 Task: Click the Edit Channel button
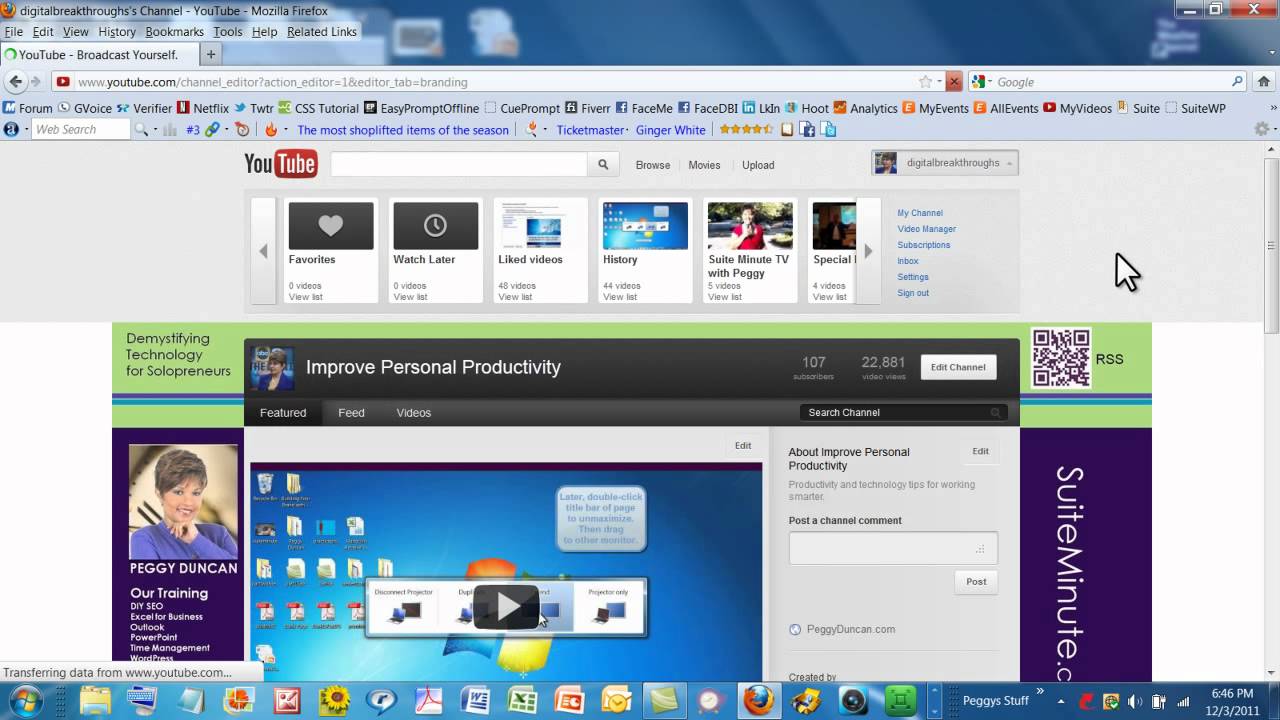click(958, 367)
